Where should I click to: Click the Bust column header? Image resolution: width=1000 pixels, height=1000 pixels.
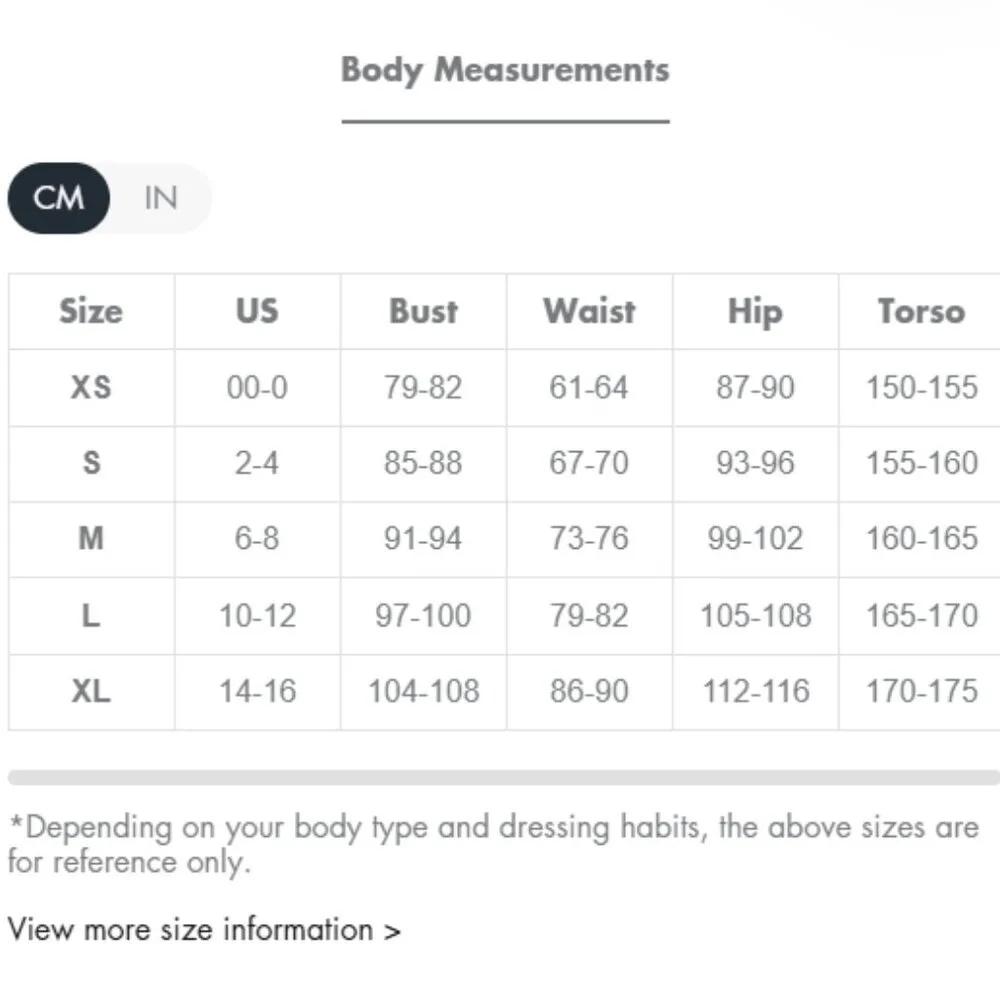tap(423, 311)
